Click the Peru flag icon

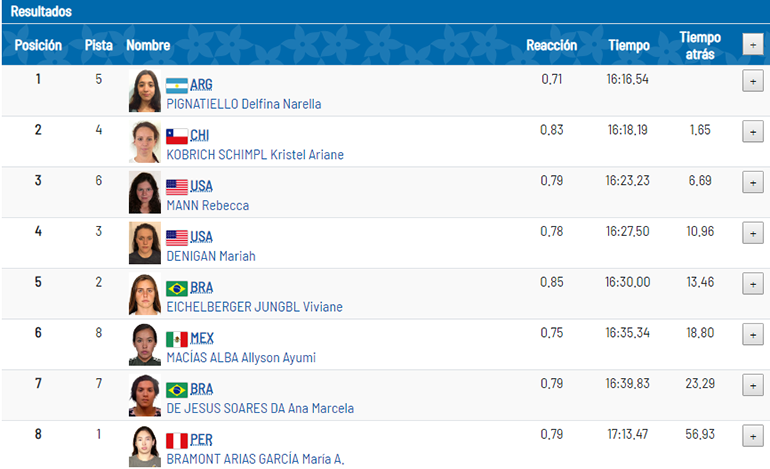coord(177,441)
